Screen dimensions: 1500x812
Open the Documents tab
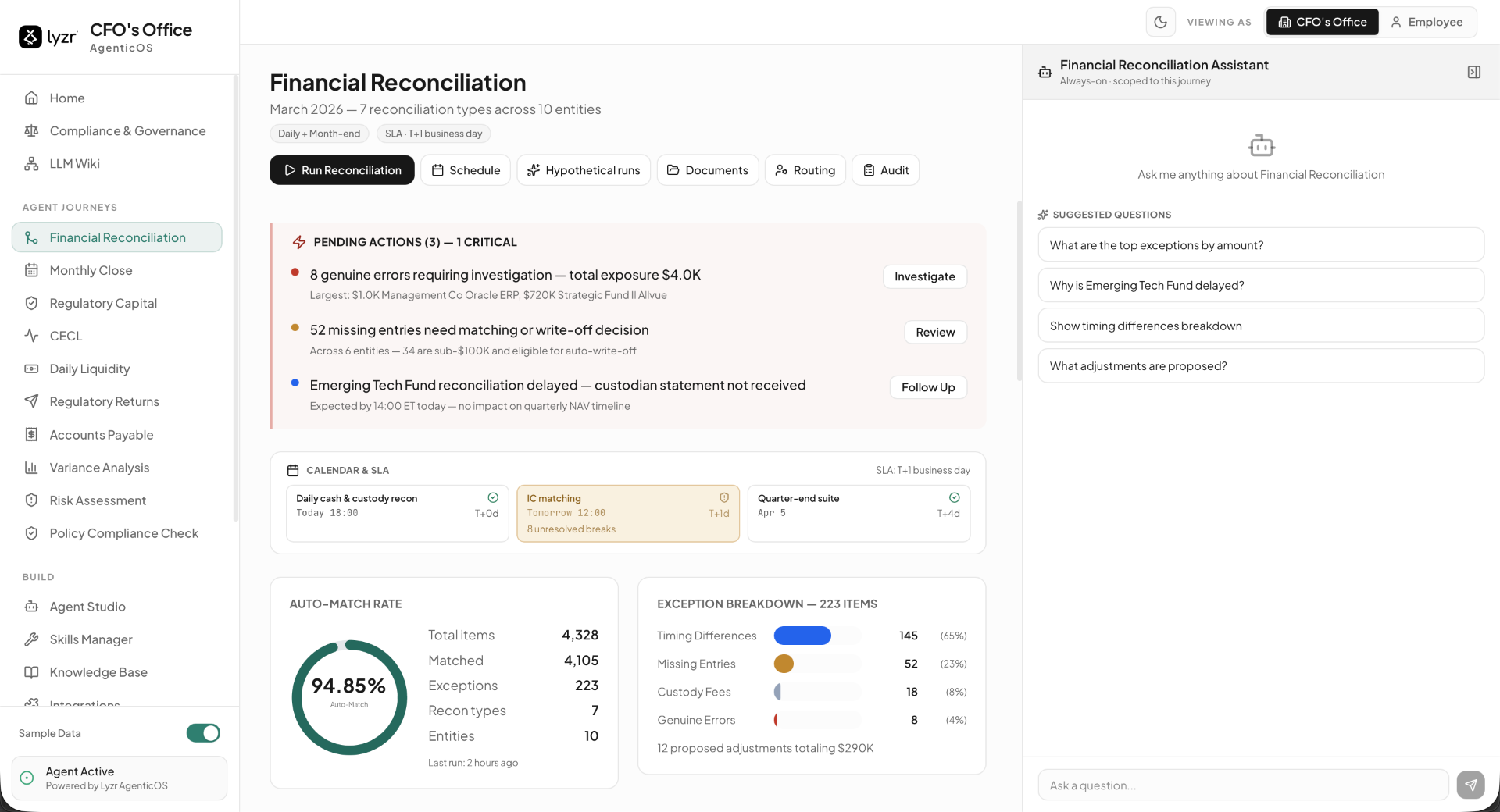707,170
